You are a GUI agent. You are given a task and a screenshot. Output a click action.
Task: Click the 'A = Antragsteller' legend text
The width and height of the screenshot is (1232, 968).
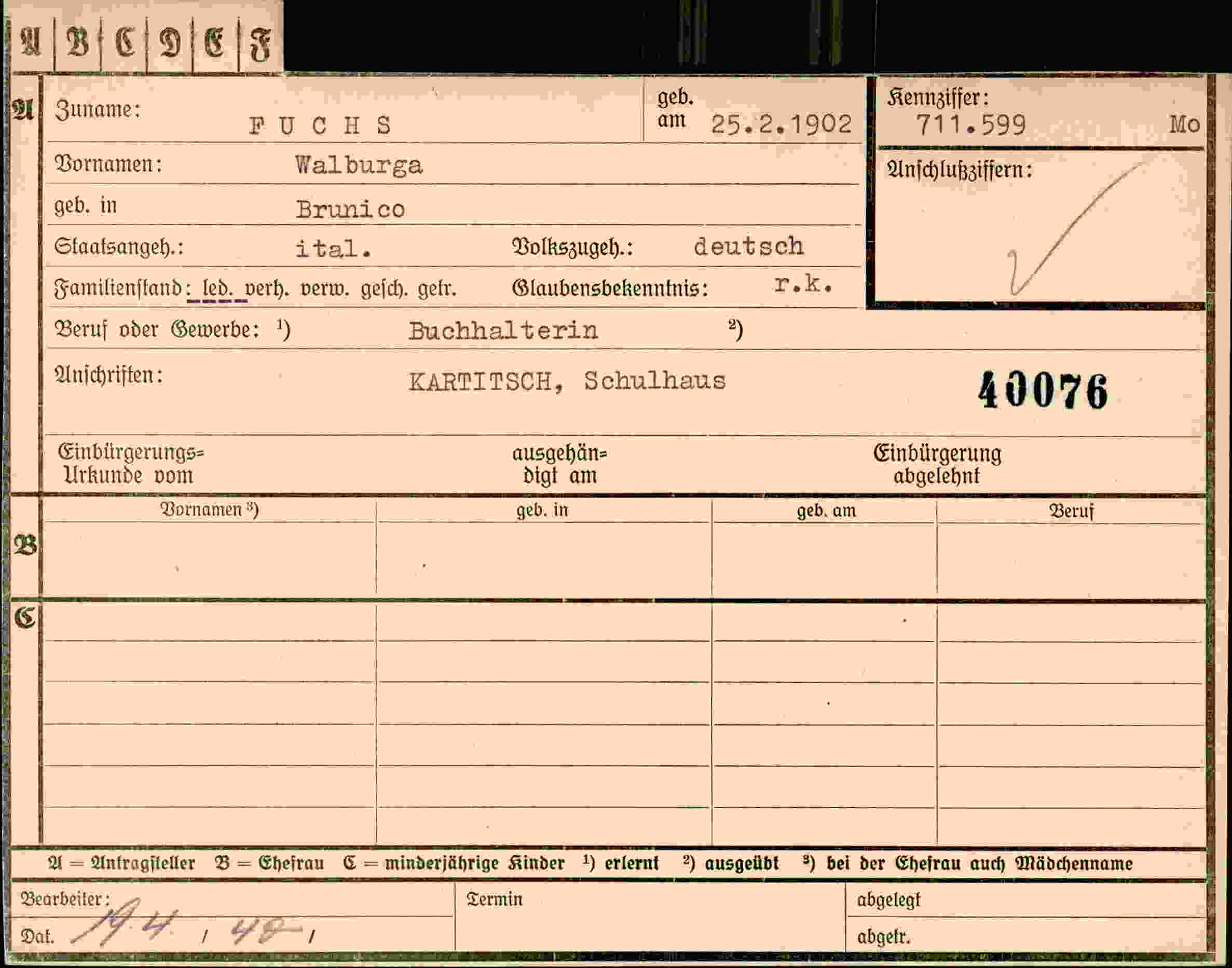point(121,863)
